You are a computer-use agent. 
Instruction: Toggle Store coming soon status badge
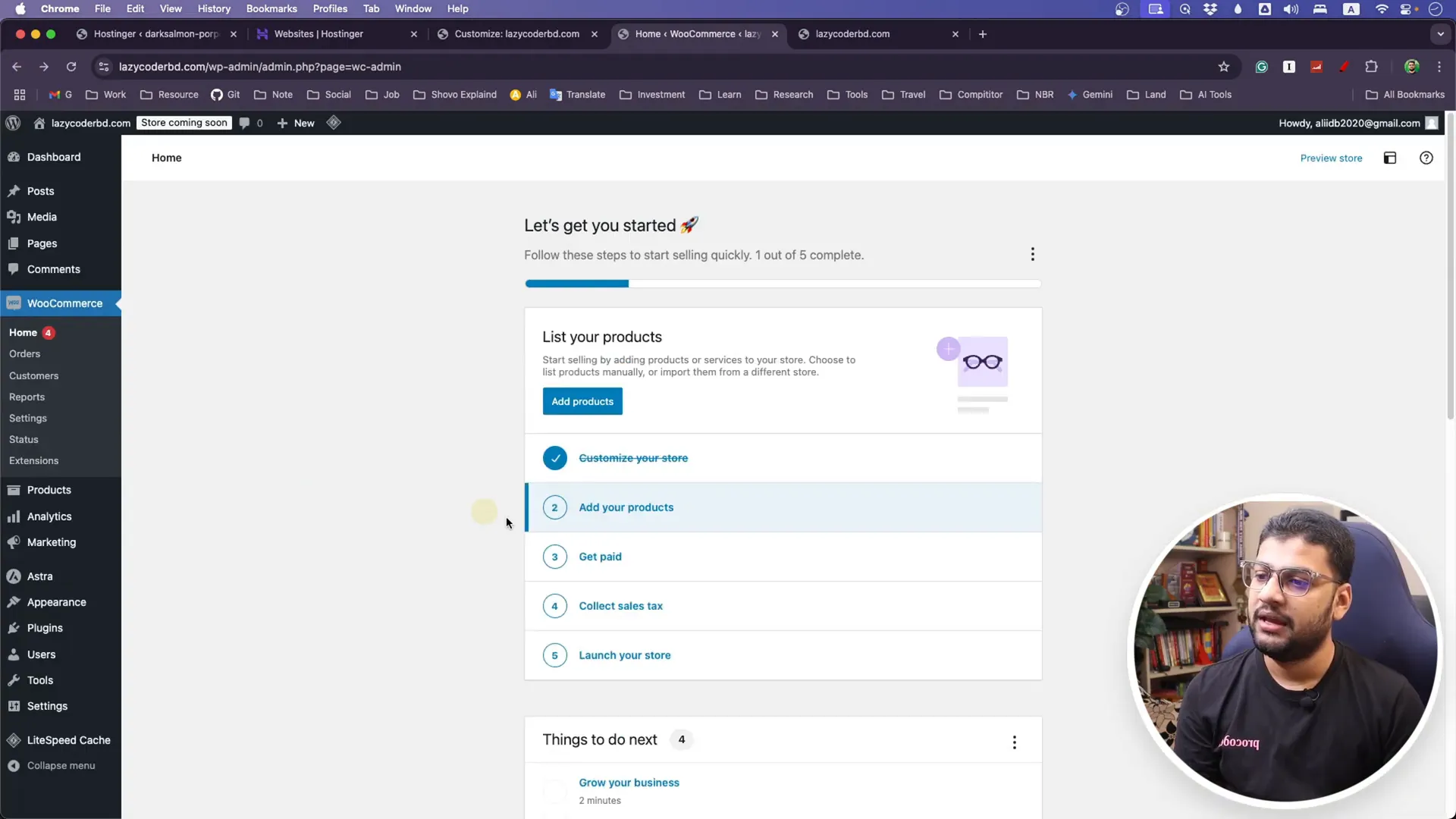point(183,122)
